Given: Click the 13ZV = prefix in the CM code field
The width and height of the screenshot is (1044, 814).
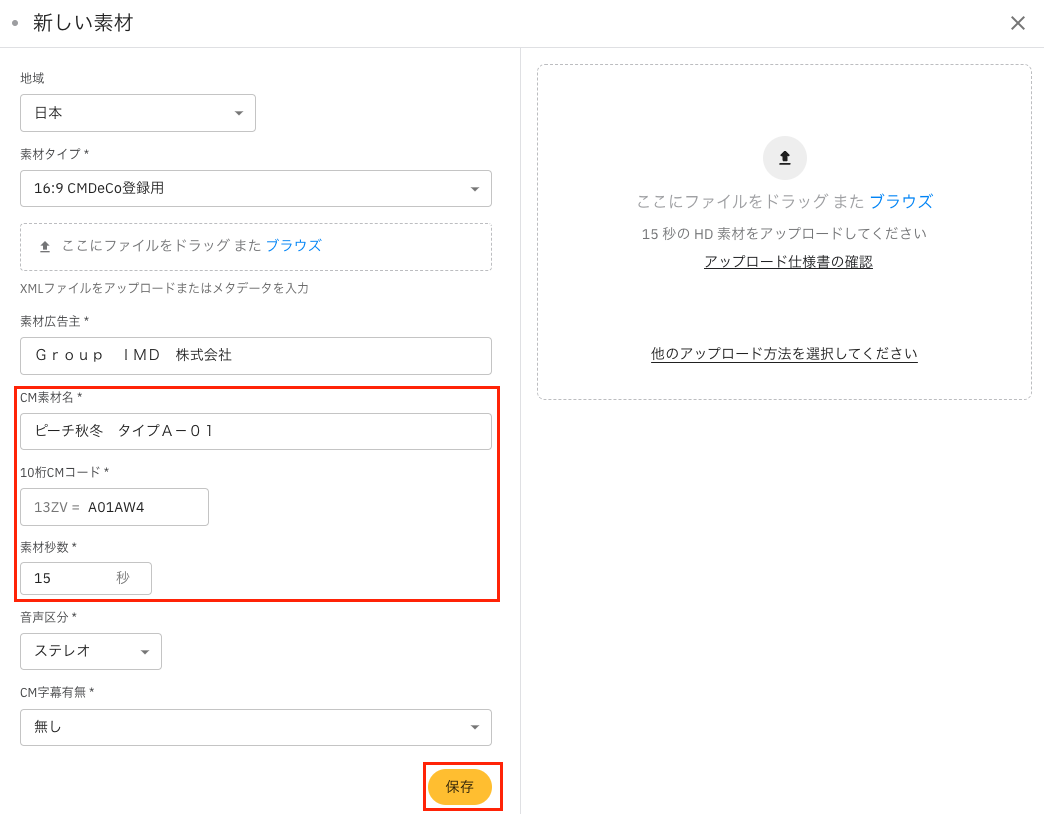Looking at the screenshot, I should click(57, 507).
